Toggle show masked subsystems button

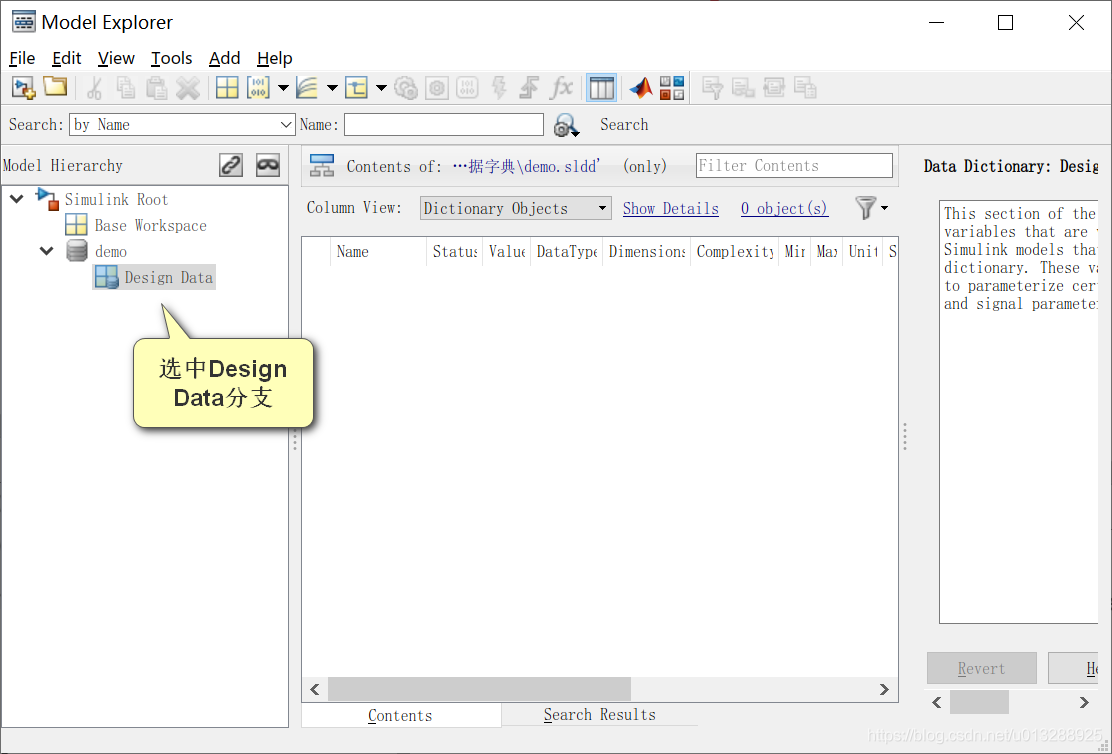[x=268, y=165]
